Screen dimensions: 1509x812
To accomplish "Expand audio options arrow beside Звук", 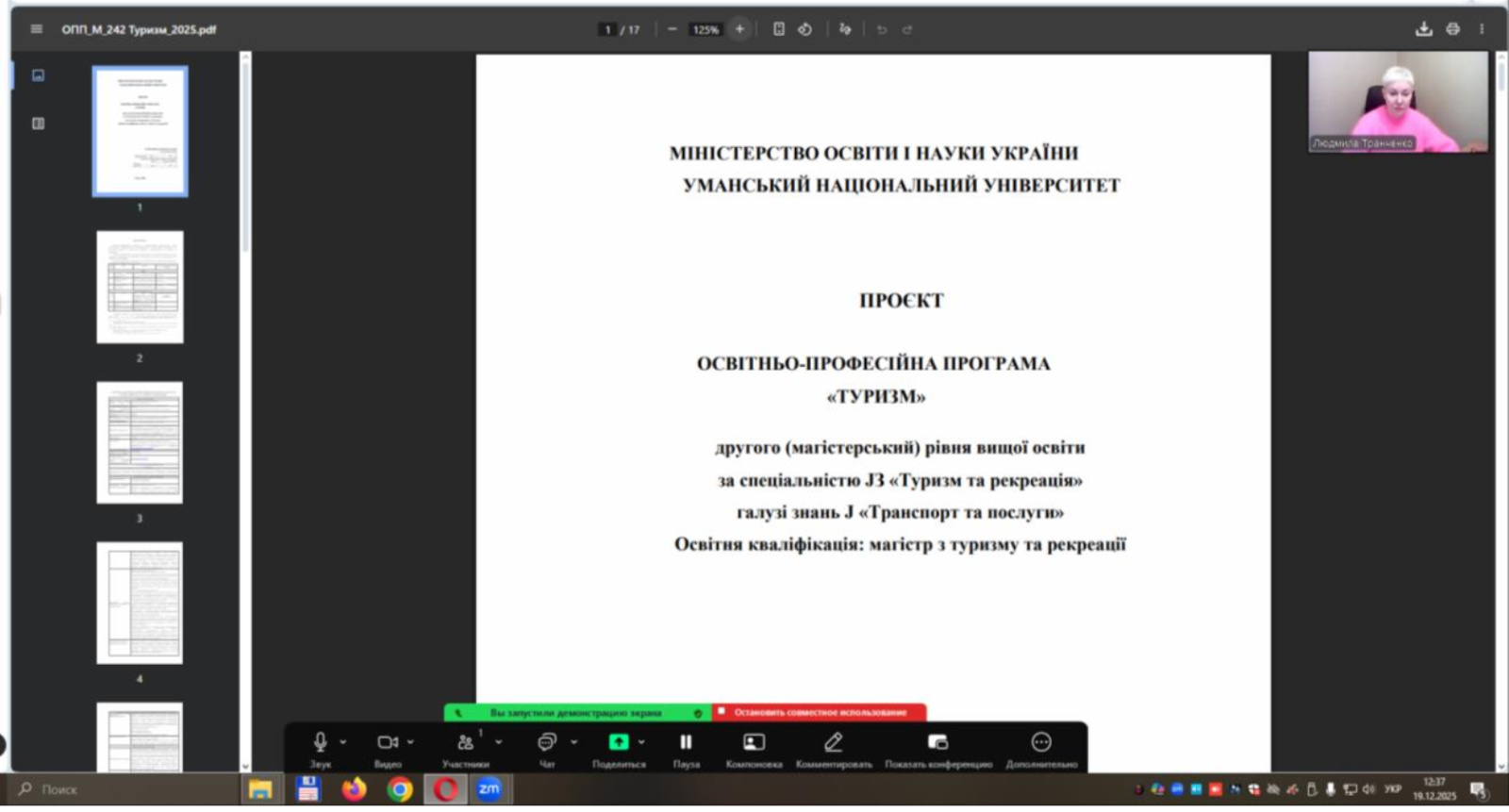I will [x=343, y=742].
